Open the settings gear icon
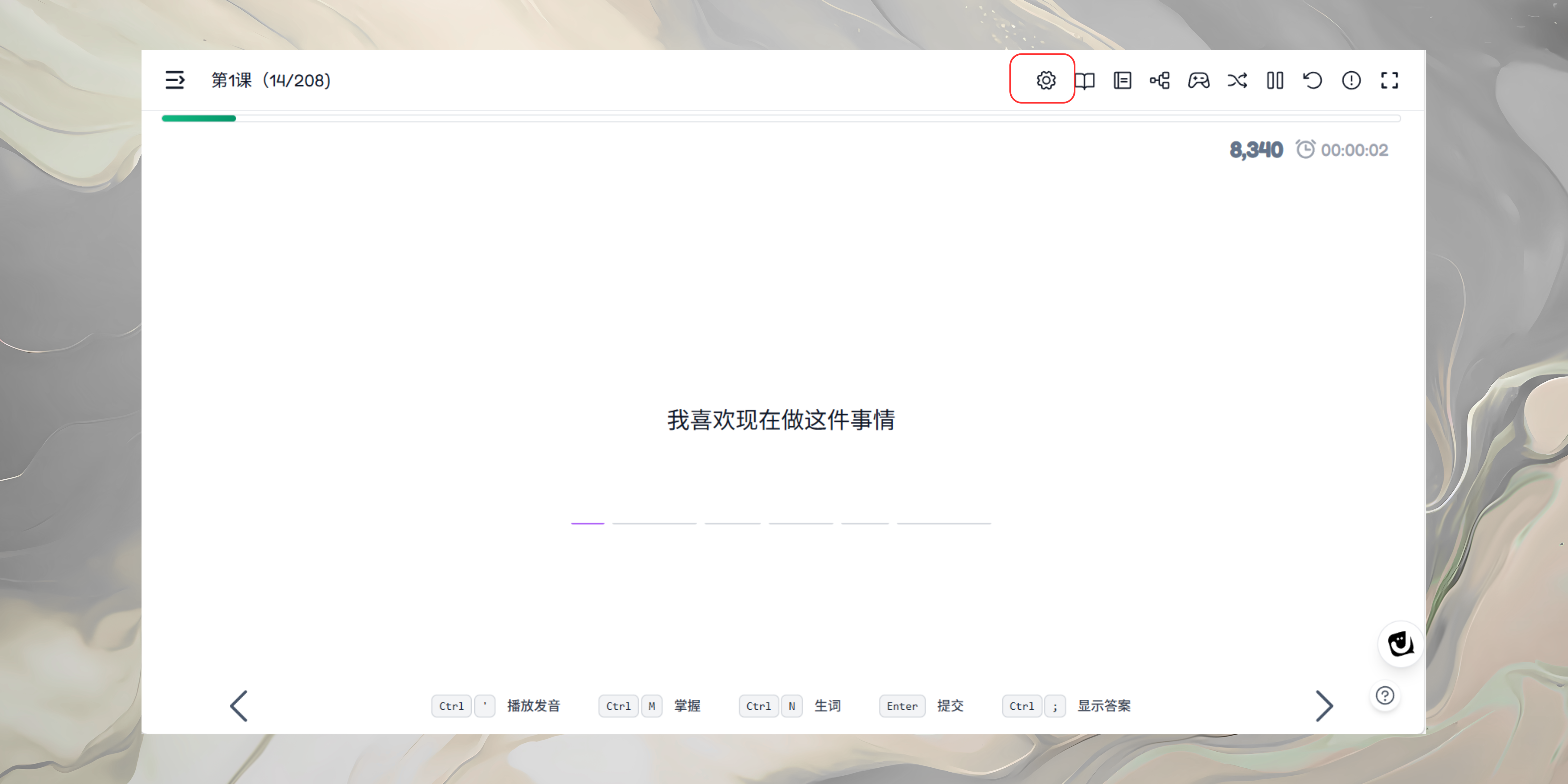1568x784 pixels. point(1046,80)
